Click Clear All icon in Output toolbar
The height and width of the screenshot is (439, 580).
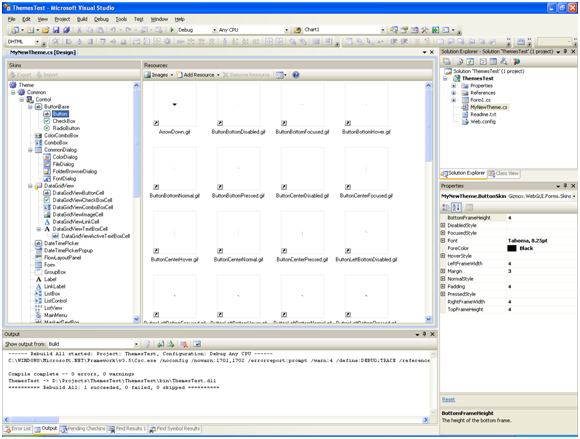point(184,344)
